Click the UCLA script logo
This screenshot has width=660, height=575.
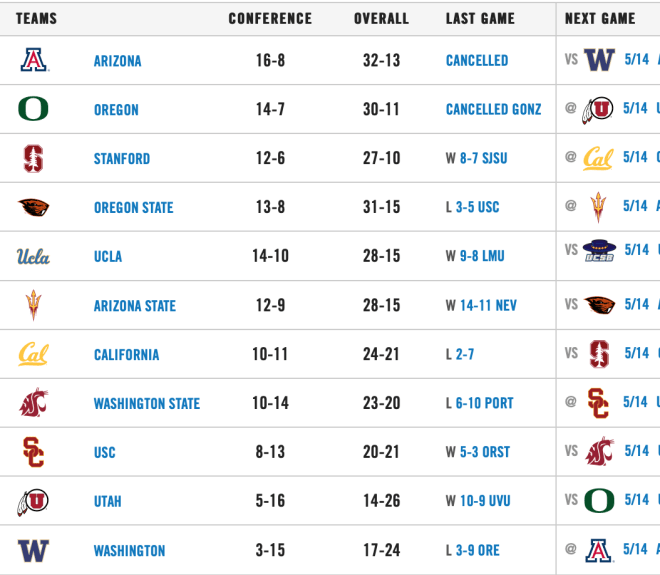[33, 256]
